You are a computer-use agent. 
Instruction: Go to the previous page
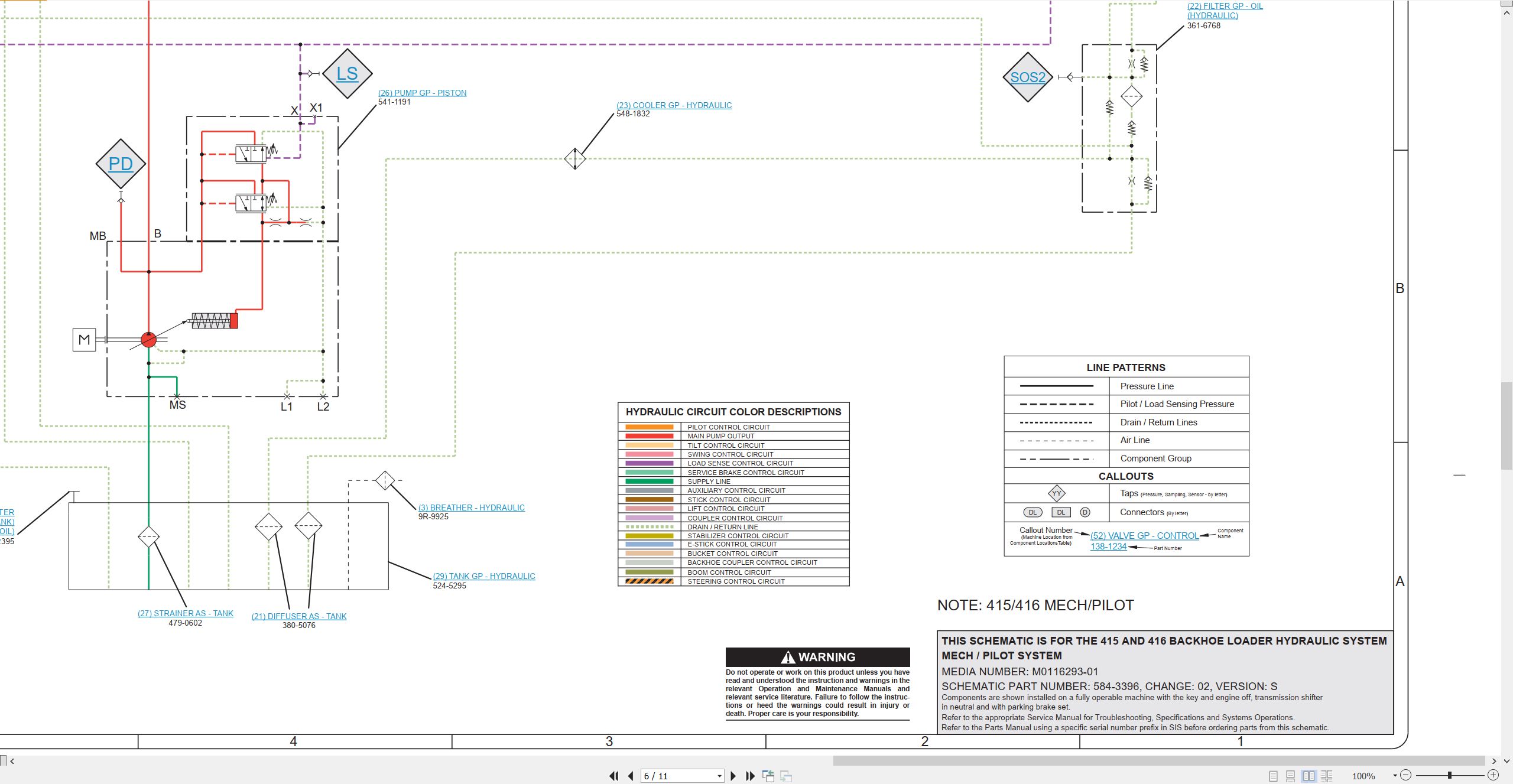[x=631, y=776]
